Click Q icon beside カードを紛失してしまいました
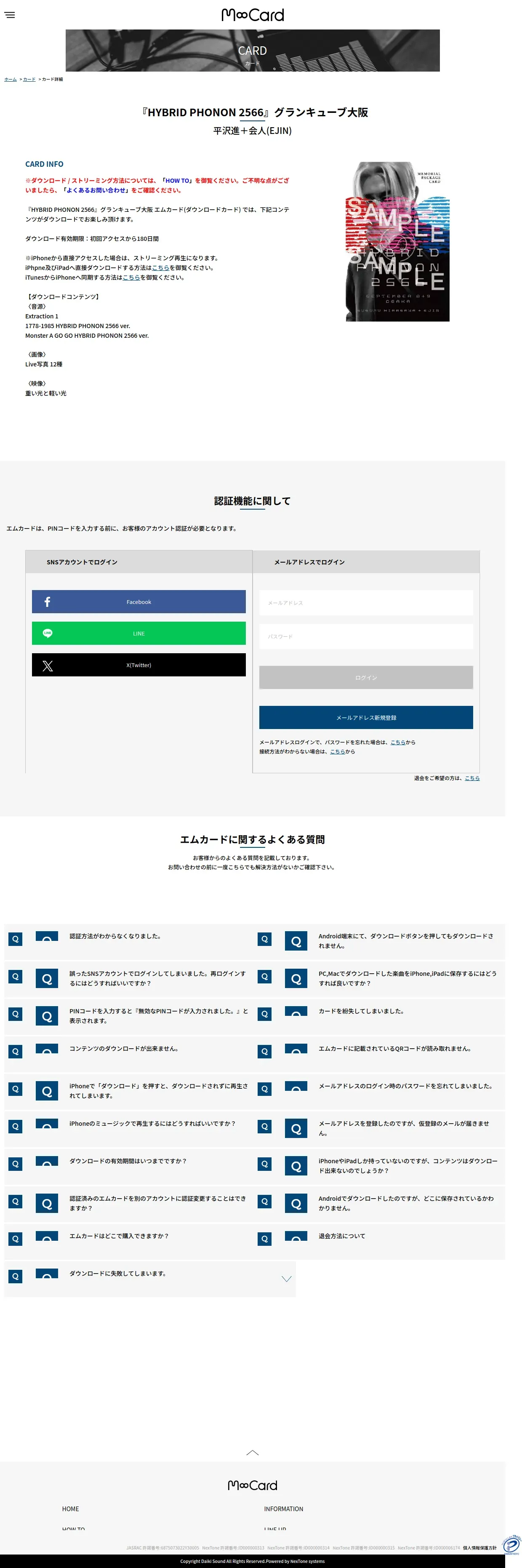Screen dimensions: 522x1568 (x=265, y=1014)
